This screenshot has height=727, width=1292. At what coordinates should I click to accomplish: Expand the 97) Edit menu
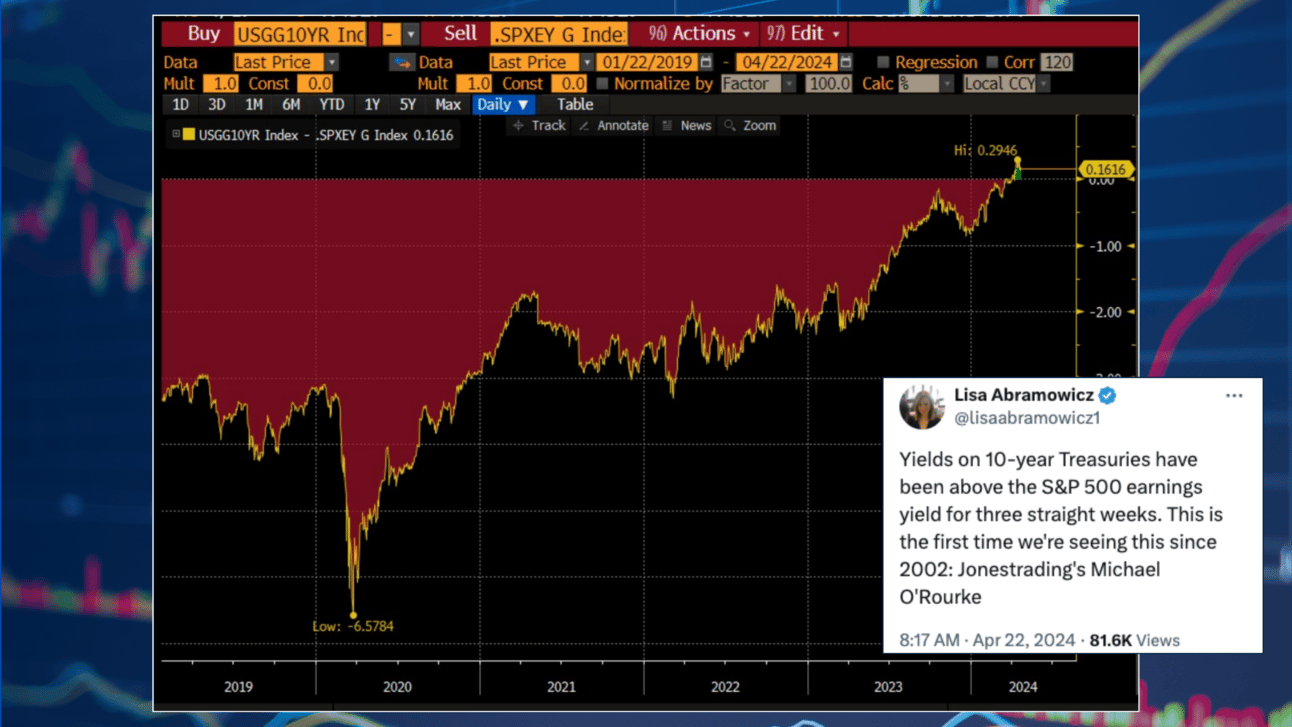804,34
